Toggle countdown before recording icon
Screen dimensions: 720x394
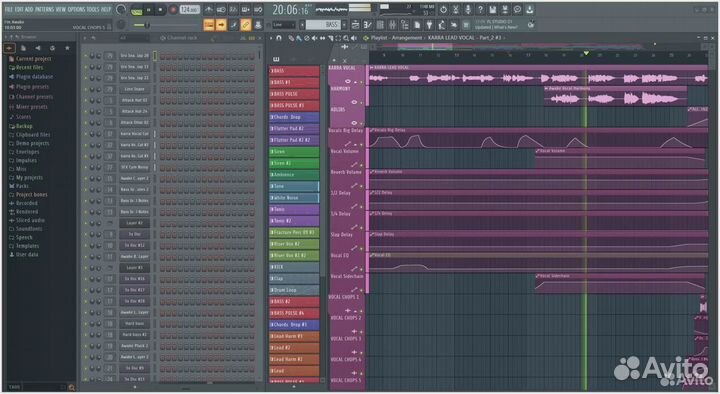[x=233, y=10]
